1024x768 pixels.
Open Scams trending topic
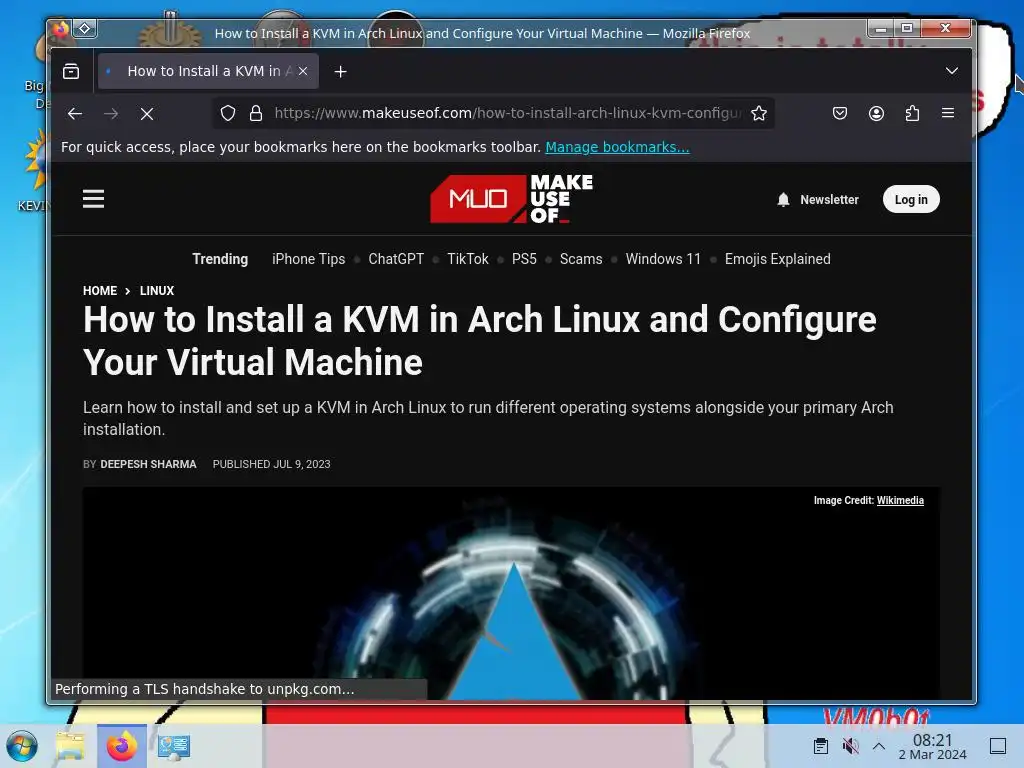click(581, 259)
